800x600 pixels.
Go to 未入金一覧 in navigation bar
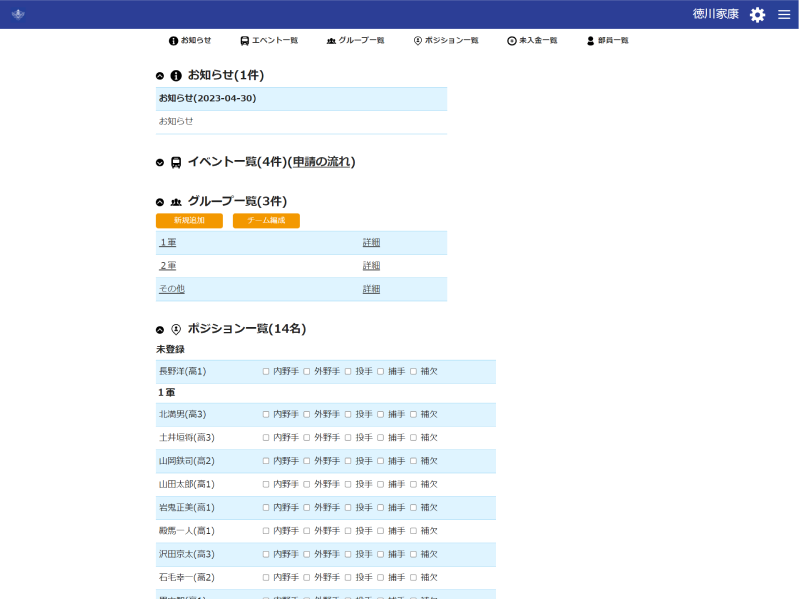click(531, 41)
